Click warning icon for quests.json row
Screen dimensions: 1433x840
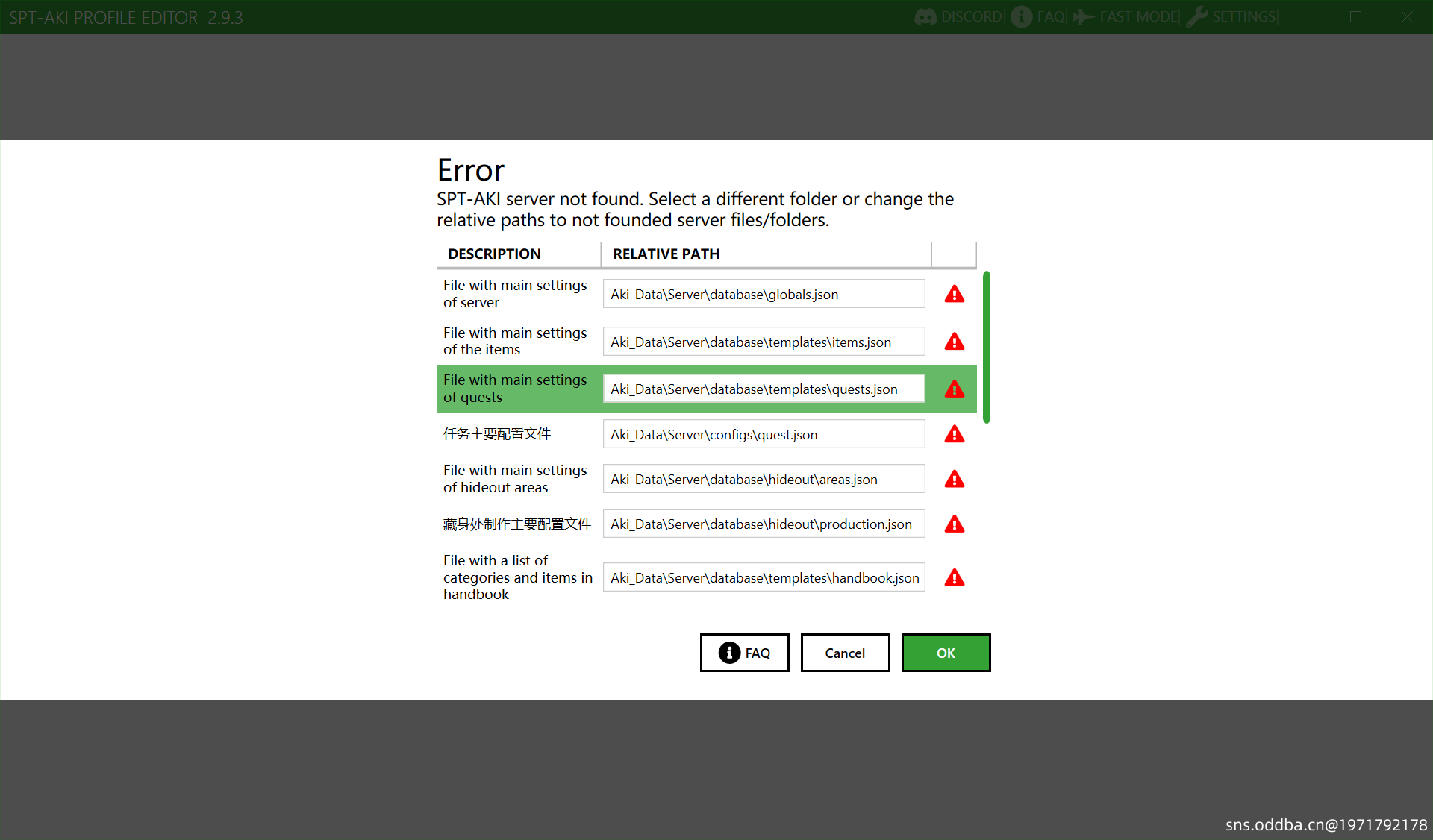coord(954,389)
